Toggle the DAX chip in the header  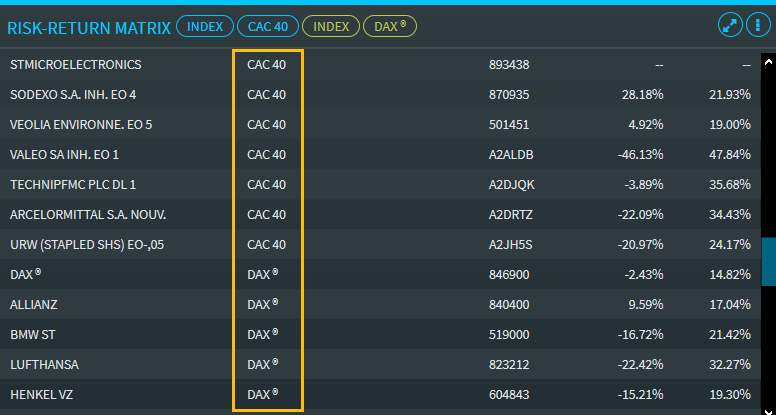(389, 26)
